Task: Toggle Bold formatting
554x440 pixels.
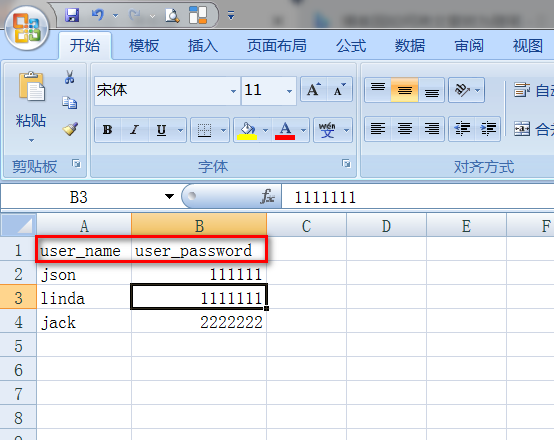Action: tap(107, 130)
